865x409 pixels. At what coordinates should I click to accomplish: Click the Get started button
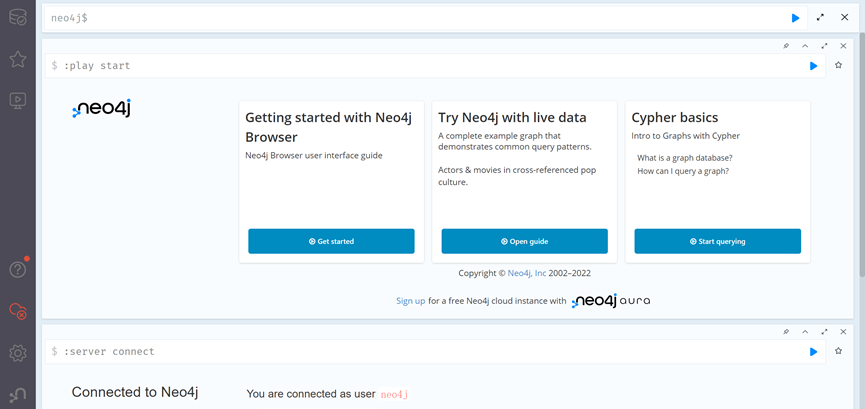pyautogui.click(x=331, y=241)
